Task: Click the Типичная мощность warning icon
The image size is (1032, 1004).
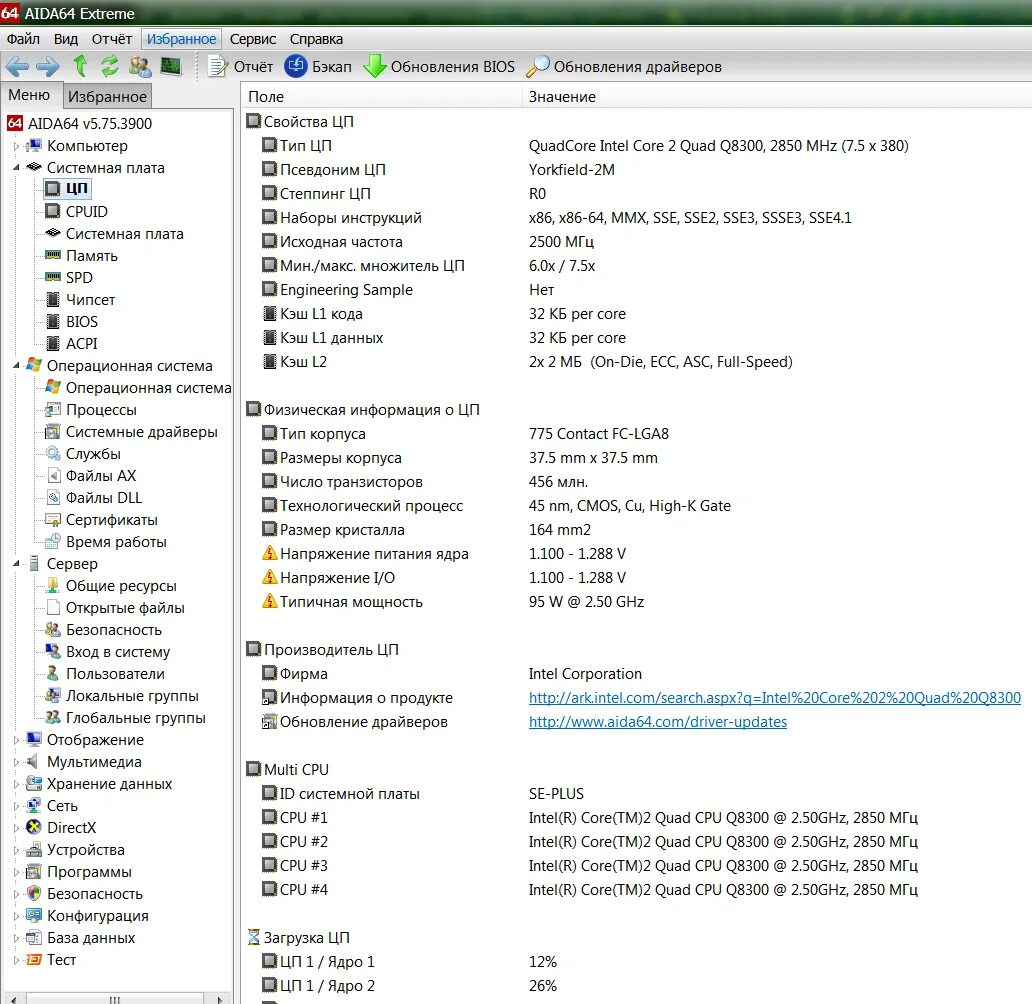Action: pyautogui.click(x=270, y=601)
